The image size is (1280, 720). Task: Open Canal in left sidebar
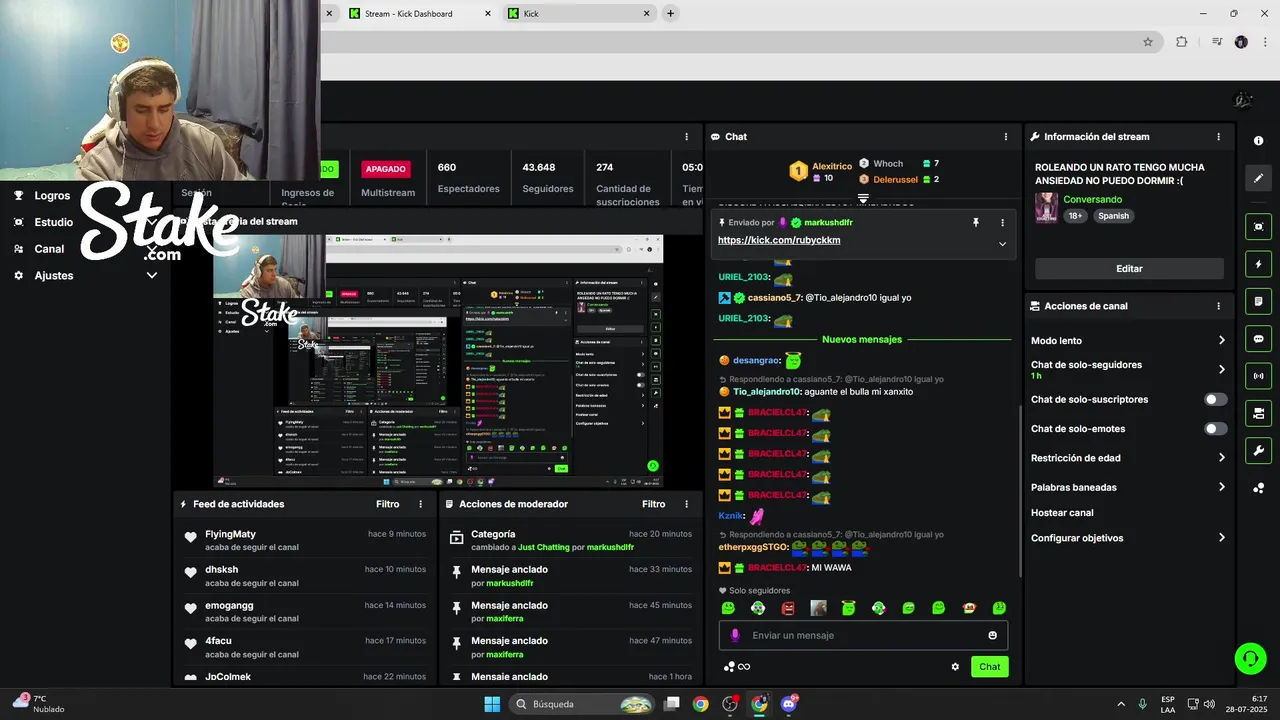pyautogui.click(x=49, y=249)
